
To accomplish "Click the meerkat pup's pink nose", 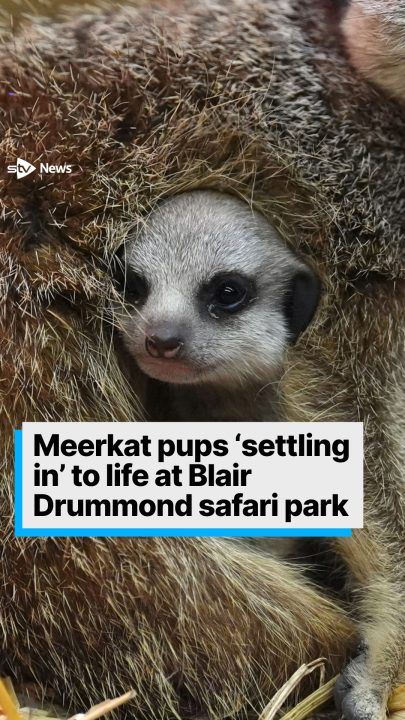I will 163,346.
